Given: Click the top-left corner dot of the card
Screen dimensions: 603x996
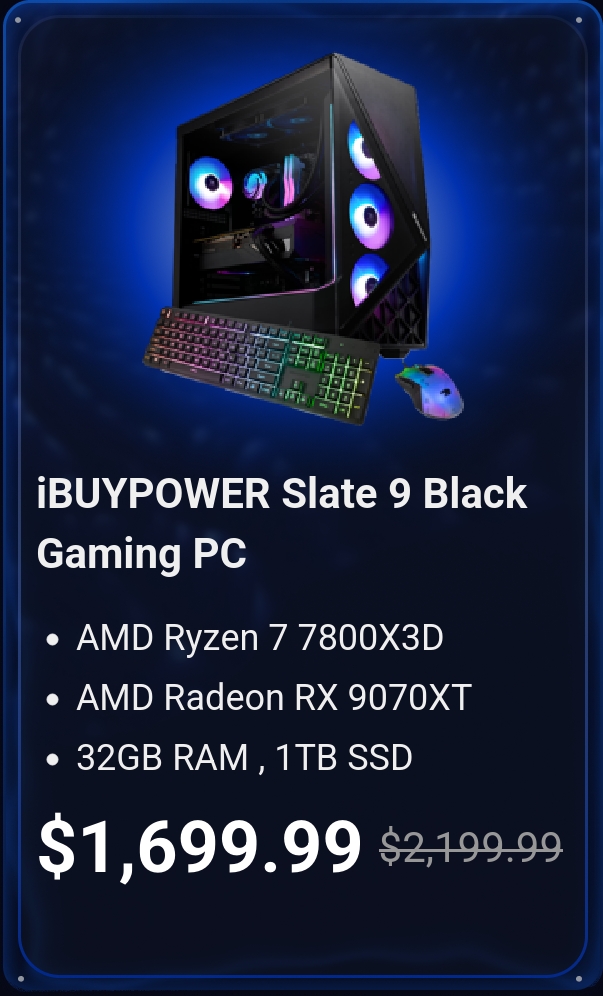Looking at the screenshot, I should (18, 20).
